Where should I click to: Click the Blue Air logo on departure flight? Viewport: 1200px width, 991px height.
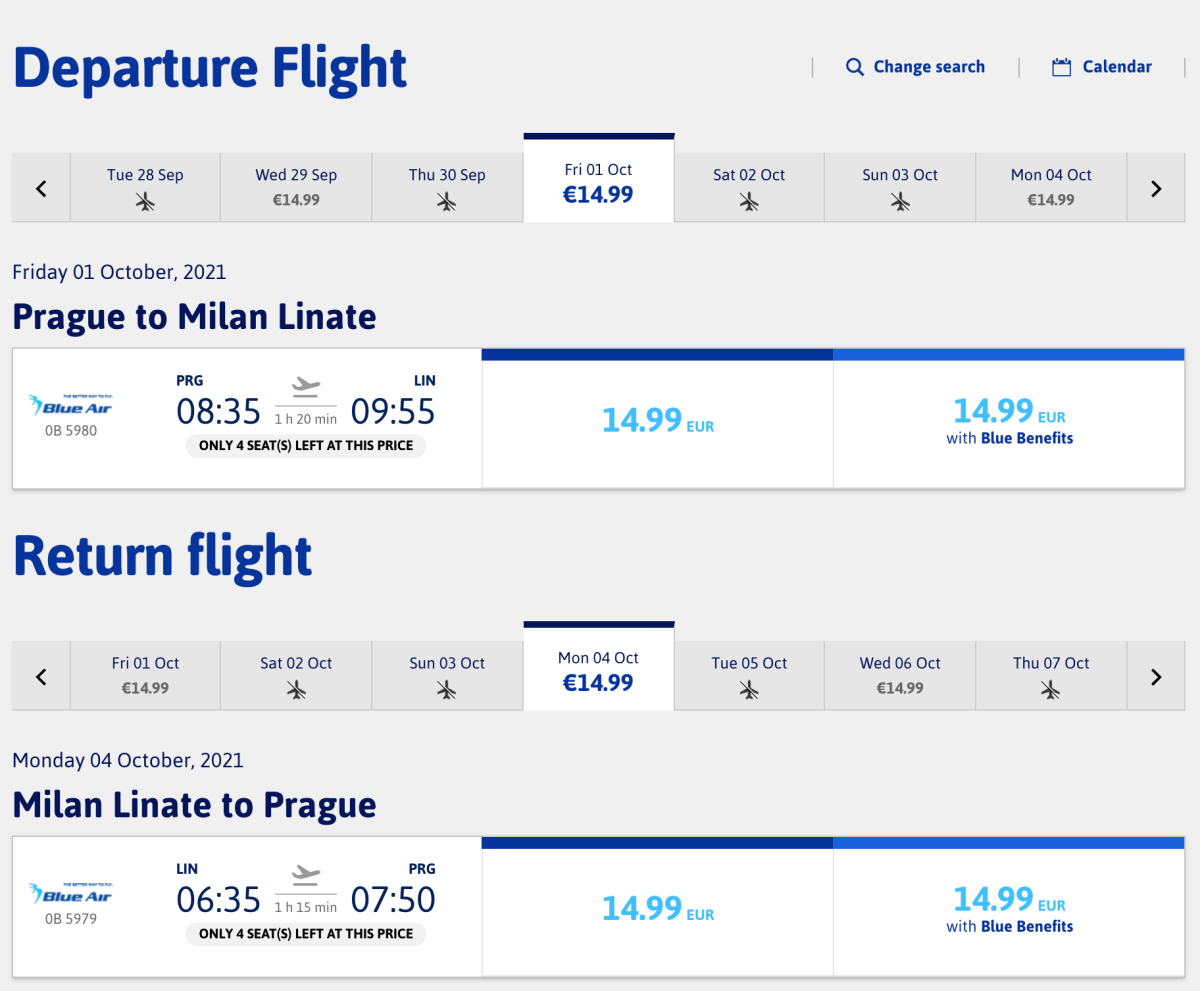pyautogui.click(x=70, y=405)
